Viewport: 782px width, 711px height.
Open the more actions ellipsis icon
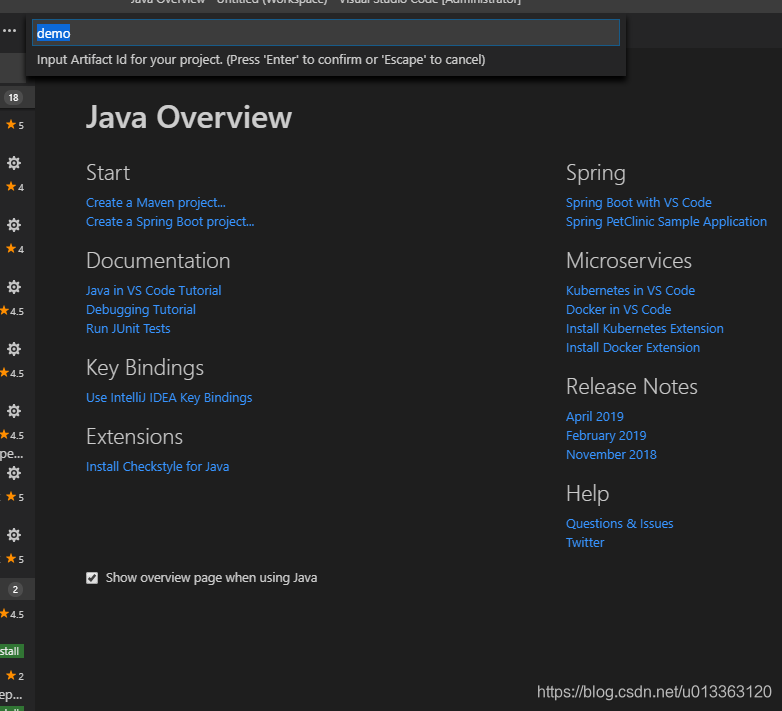coord(9,31)
